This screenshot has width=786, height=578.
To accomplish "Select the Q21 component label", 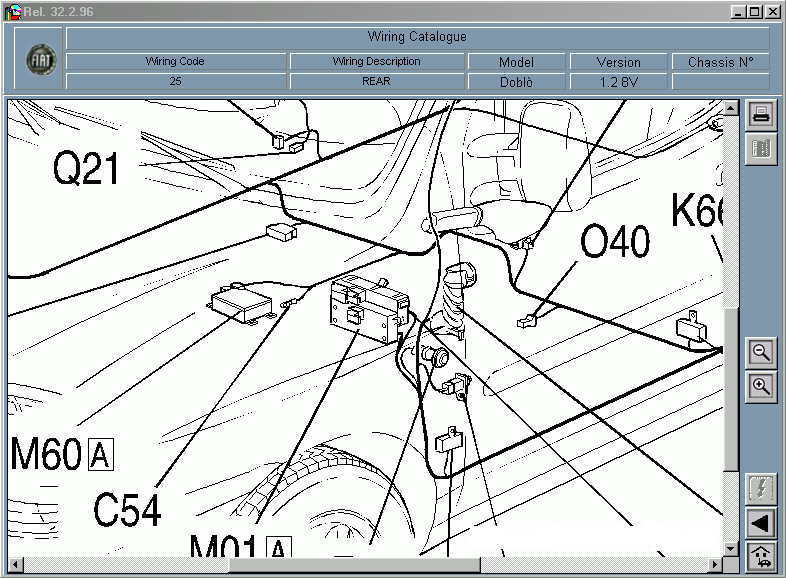I will click(86, 168).
